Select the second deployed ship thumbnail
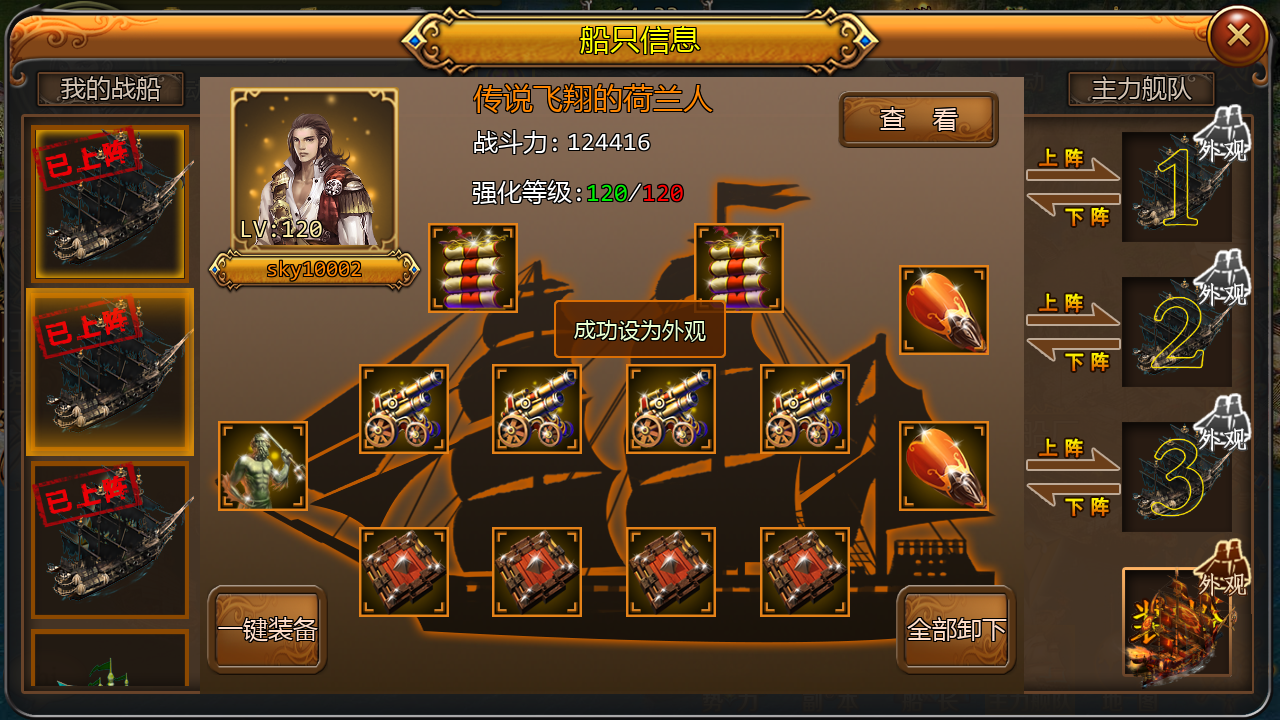Viewport: 1280px width, 720px height. pos(110,371)
